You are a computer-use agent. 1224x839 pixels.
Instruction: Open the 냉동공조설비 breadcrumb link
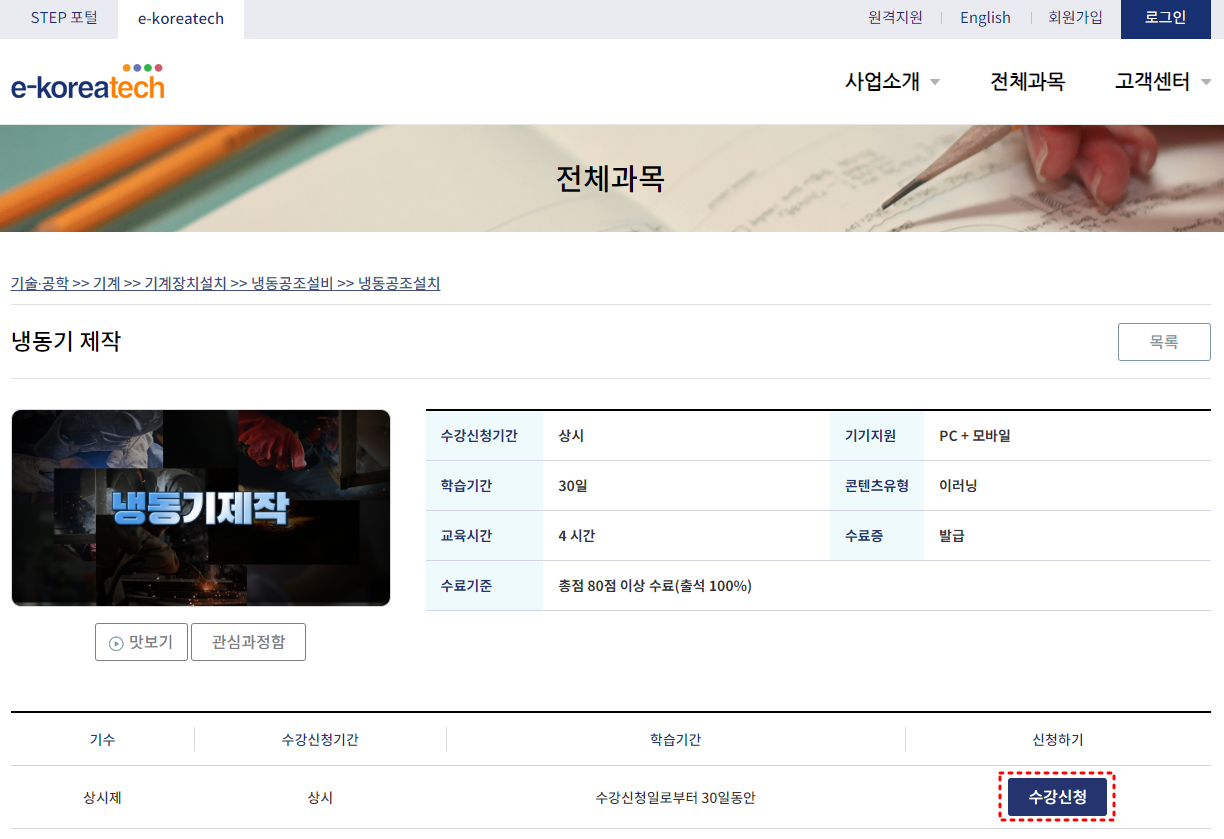pos(292,284)
